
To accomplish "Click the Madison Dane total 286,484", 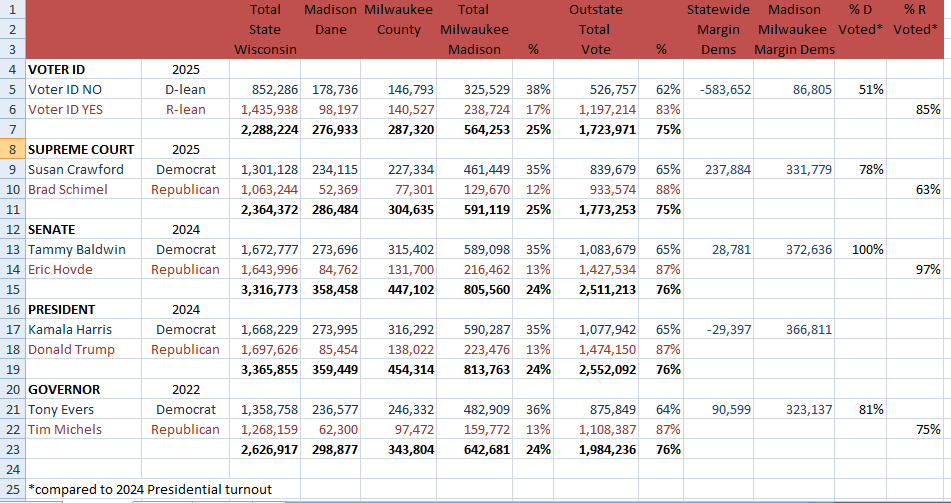I will (331, 209).
